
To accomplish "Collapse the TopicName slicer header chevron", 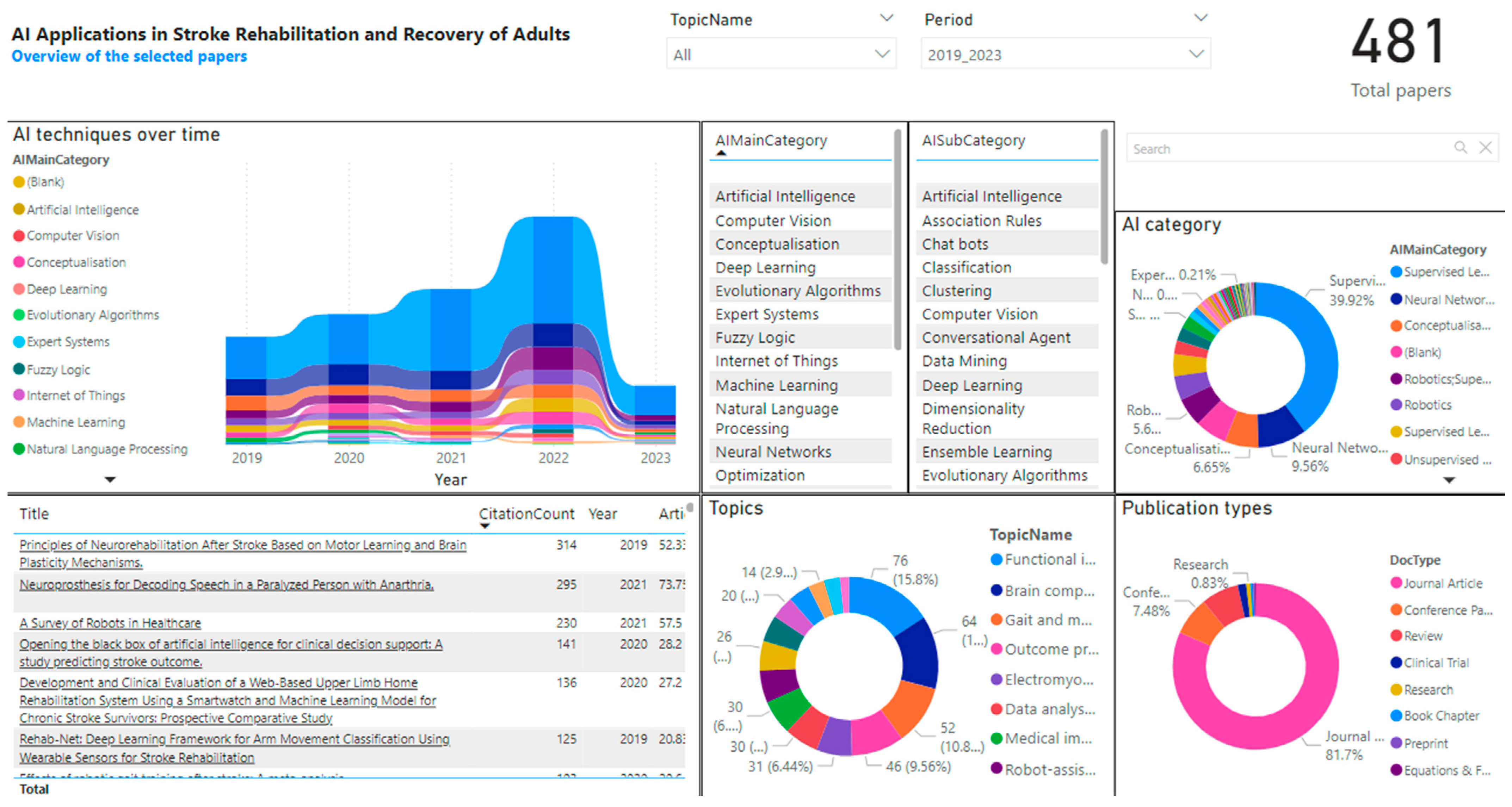I will click(x=886, y=18).
